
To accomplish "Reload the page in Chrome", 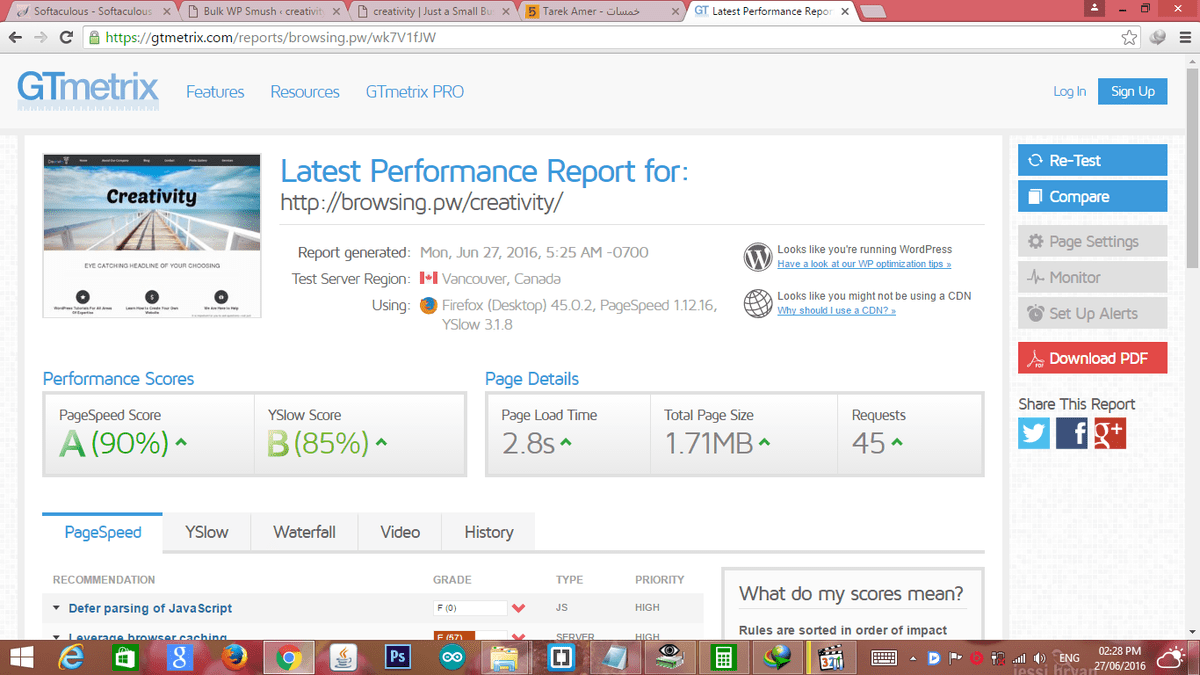I will pos(66,37).
